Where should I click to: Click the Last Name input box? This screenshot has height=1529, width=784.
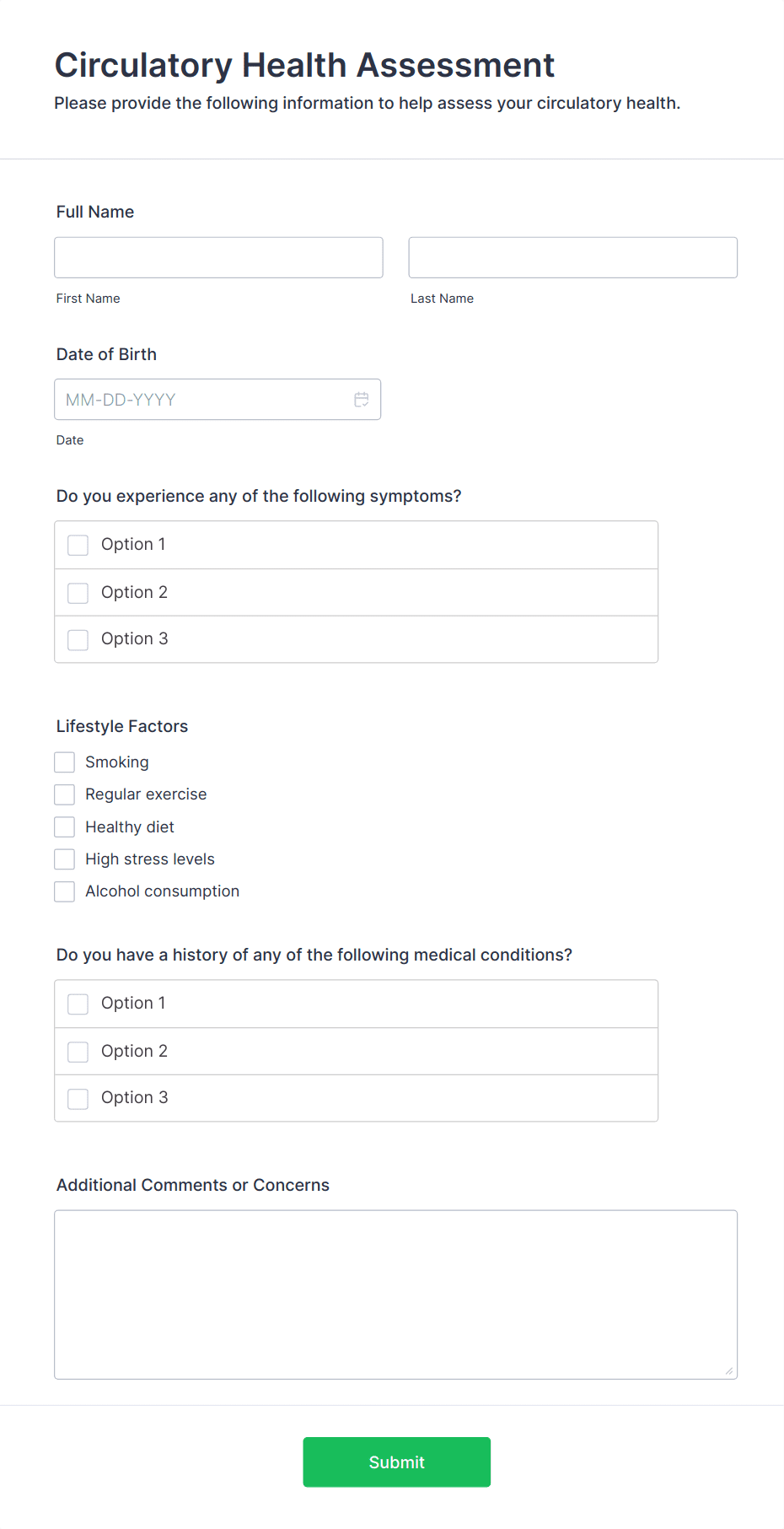[x=572, y=257]
